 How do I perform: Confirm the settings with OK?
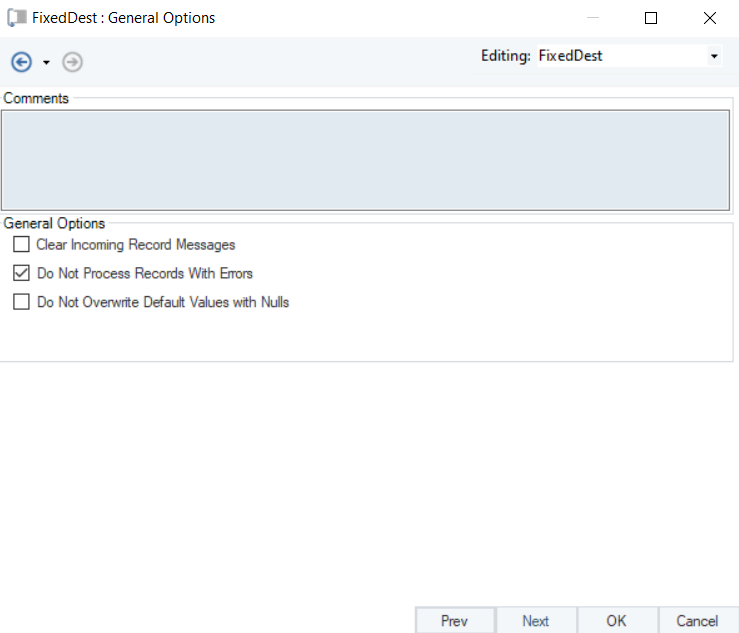click(616, 621)
